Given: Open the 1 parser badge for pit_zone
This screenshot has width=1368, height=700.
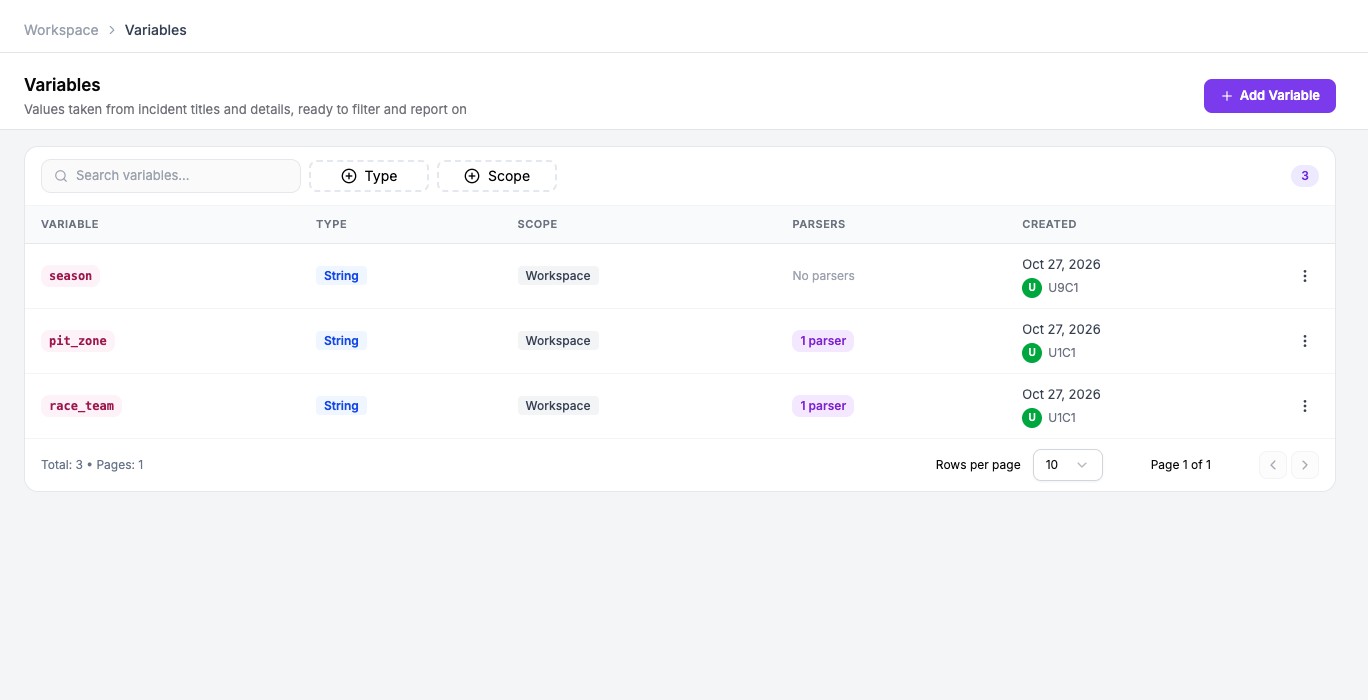Looking at the screenshot, I should (823, 341).
